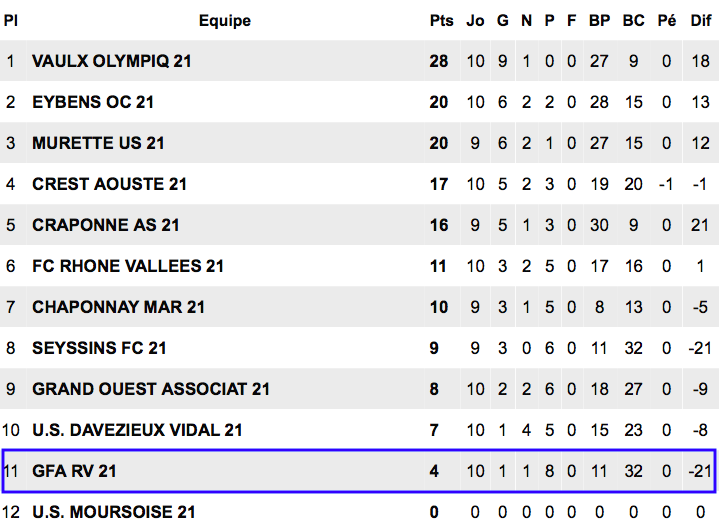Screen dimensions: 722x529
Task: Select U.S. DAVEZIEUX VIDAL 21 row
Action: 359,430
